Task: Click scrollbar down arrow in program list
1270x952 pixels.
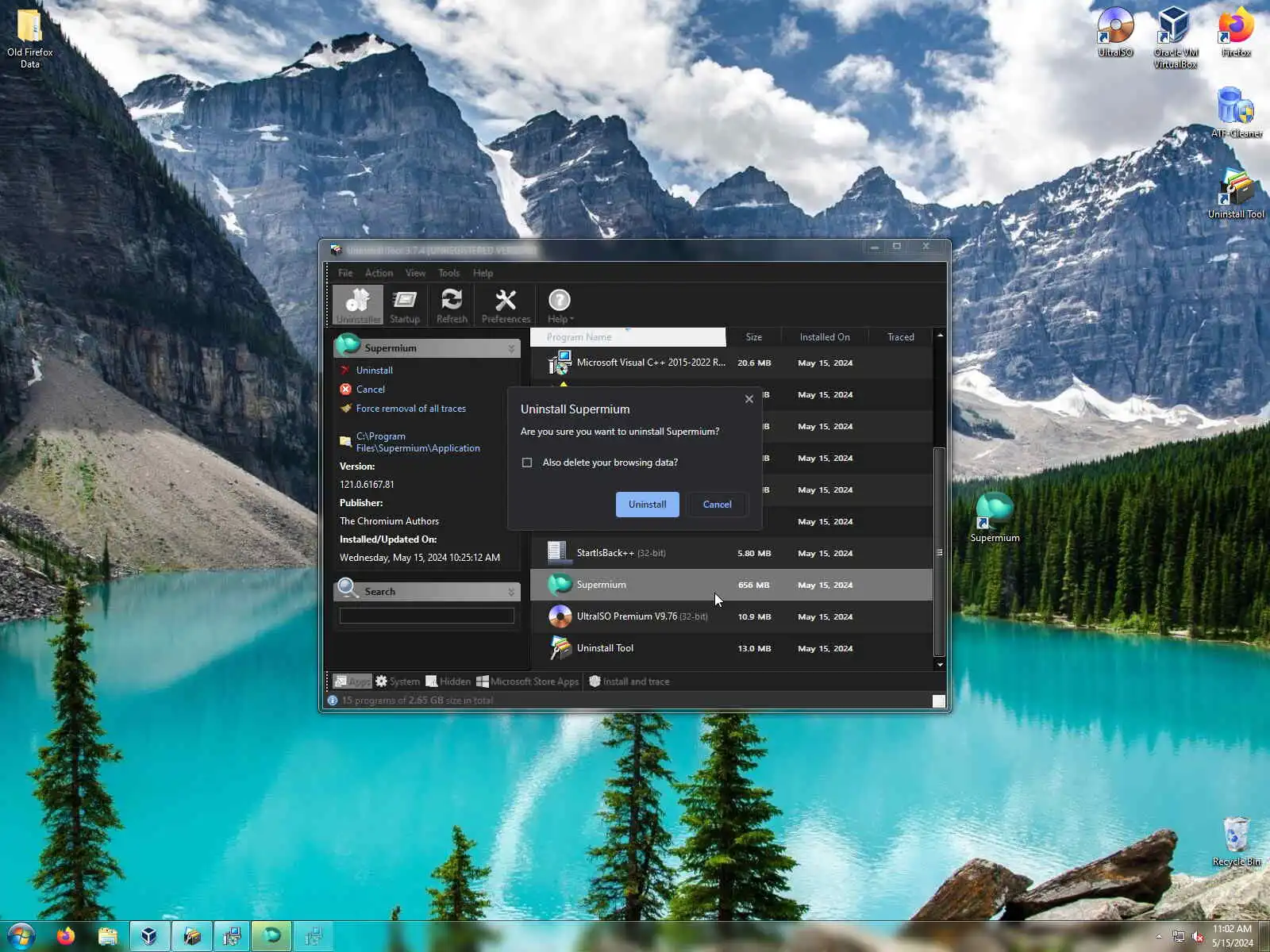Action: click(x=940, y=665)
